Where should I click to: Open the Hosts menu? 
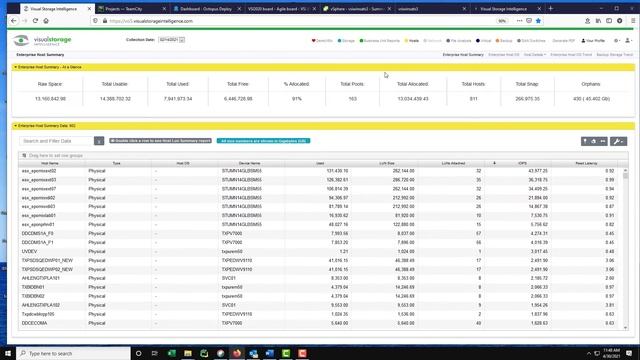[x=411, y=41]
